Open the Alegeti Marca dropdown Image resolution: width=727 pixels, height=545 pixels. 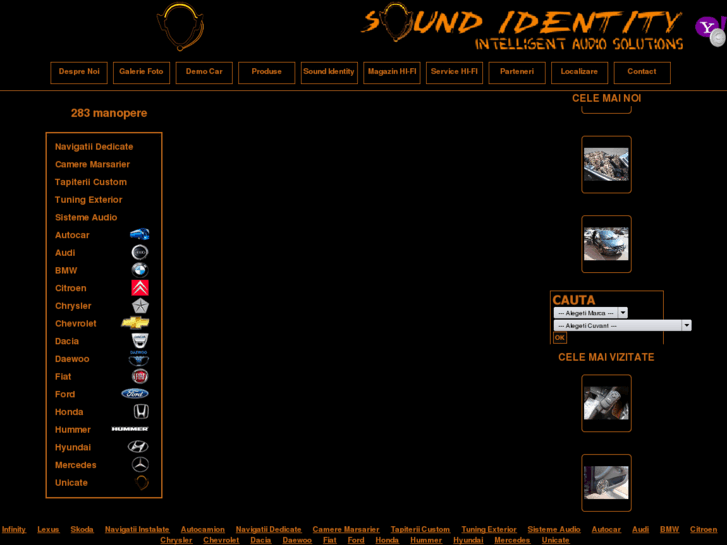click(x=590, y=313)
